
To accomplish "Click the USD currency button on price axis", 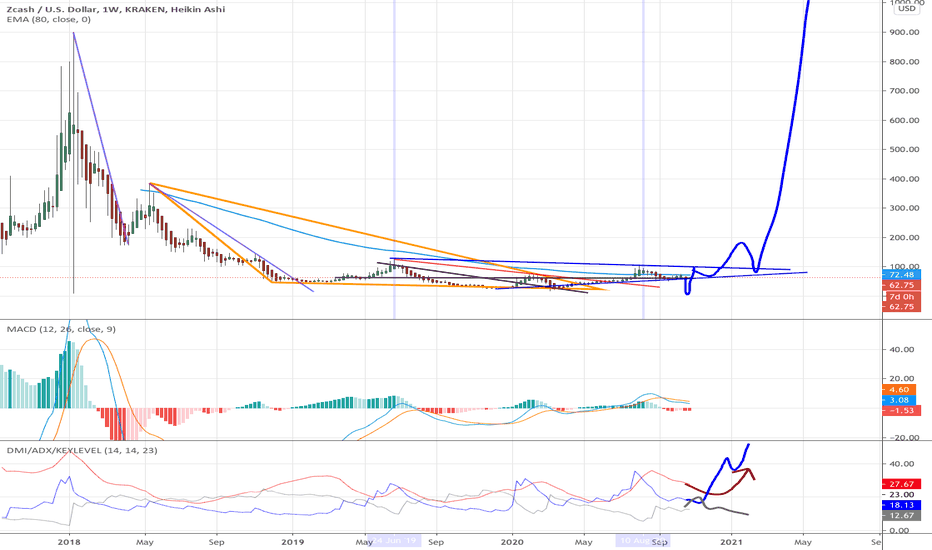I will [x=906, y=8].
